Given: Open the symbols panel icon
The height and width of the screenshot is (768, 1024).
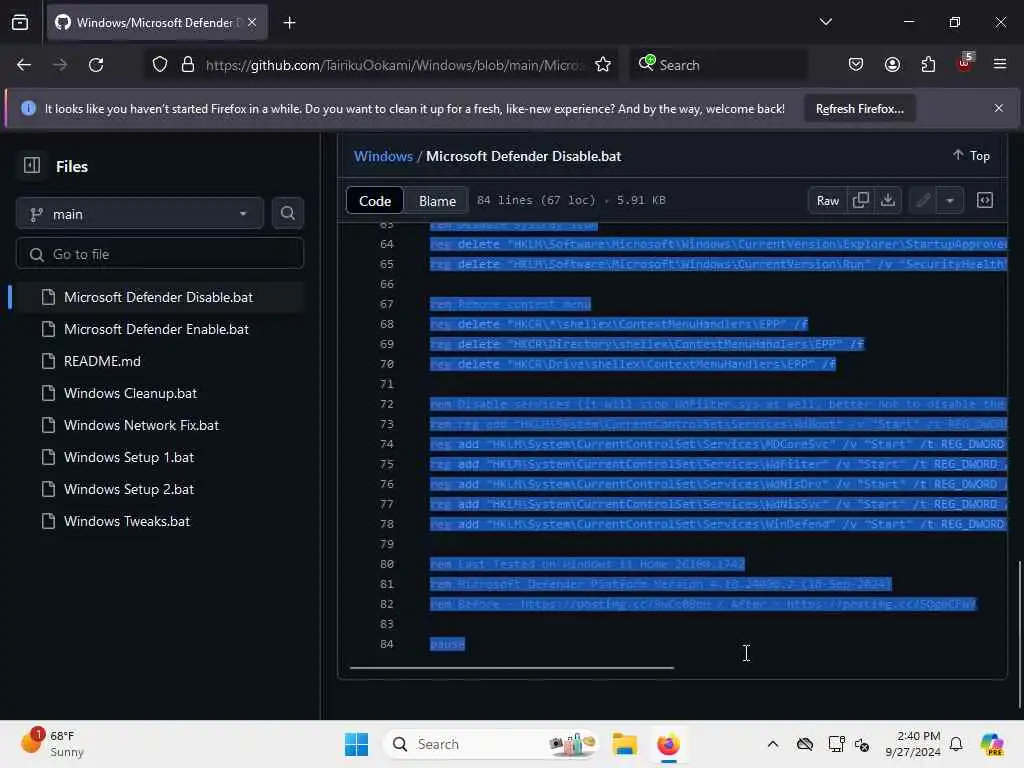Looking at the screenshot, I should tap(985, 200).
